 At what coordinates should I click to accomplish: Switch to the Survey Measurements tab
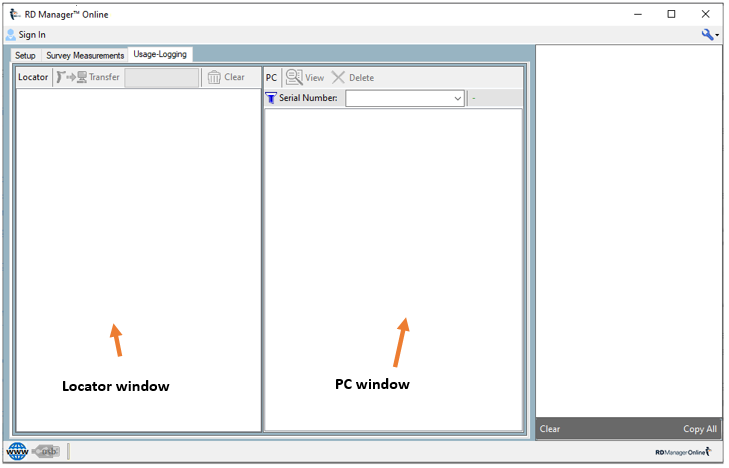(x=85, y=56)
